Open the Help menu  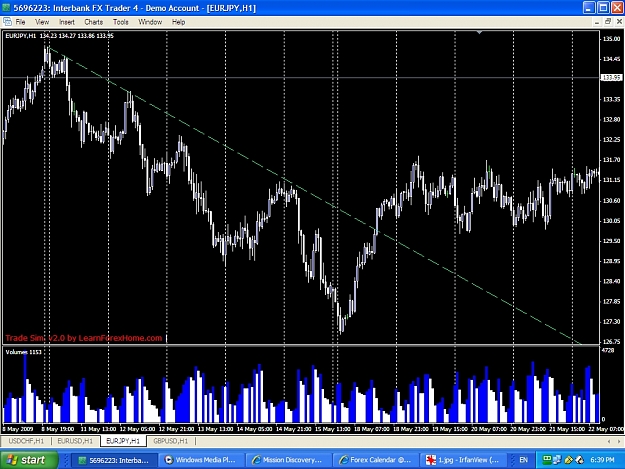(178, 22)
